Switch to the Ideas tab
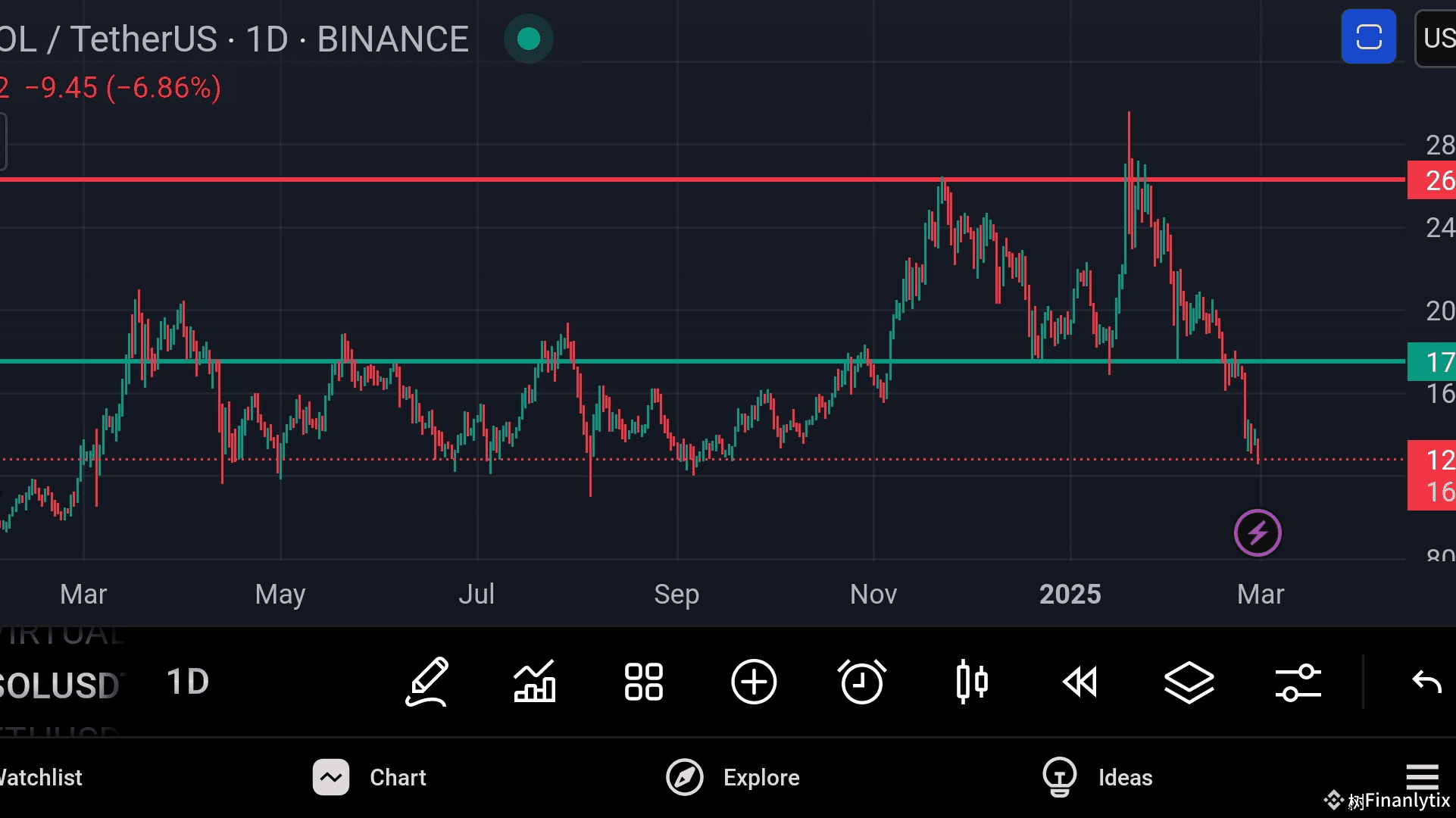The height and width of the screenshot is (818, 1456). 1097,777
